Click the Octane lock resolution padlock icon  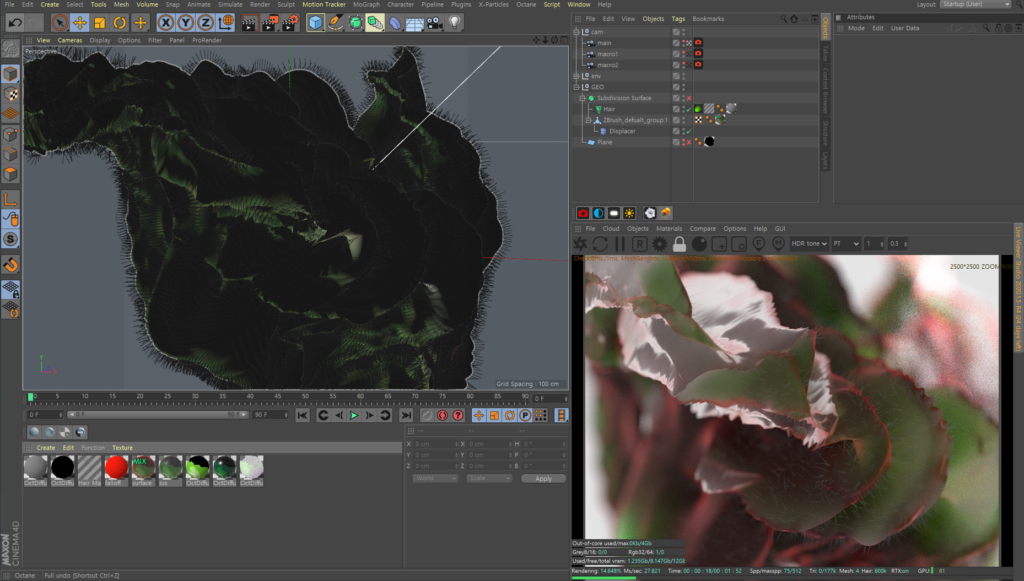679,244
